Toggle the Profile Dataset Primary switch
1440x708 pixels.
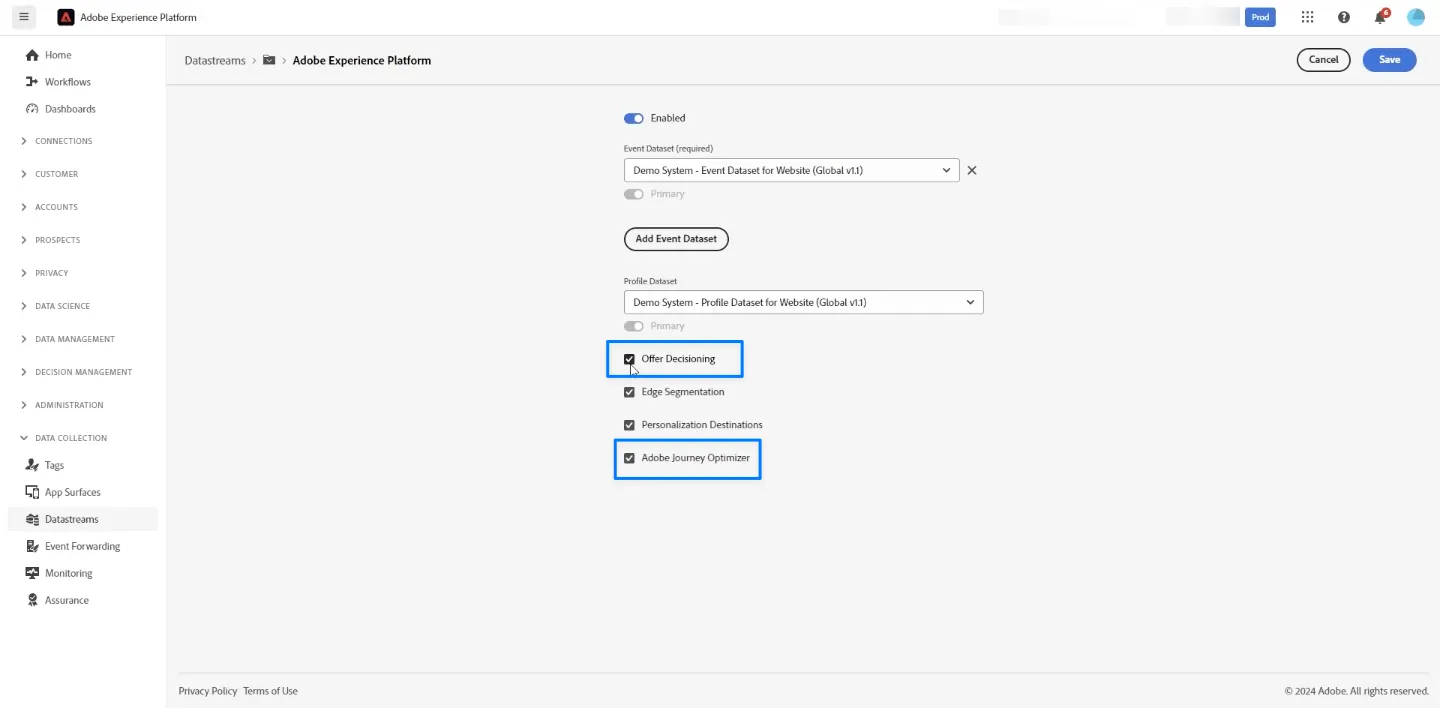tap(634, 326)
